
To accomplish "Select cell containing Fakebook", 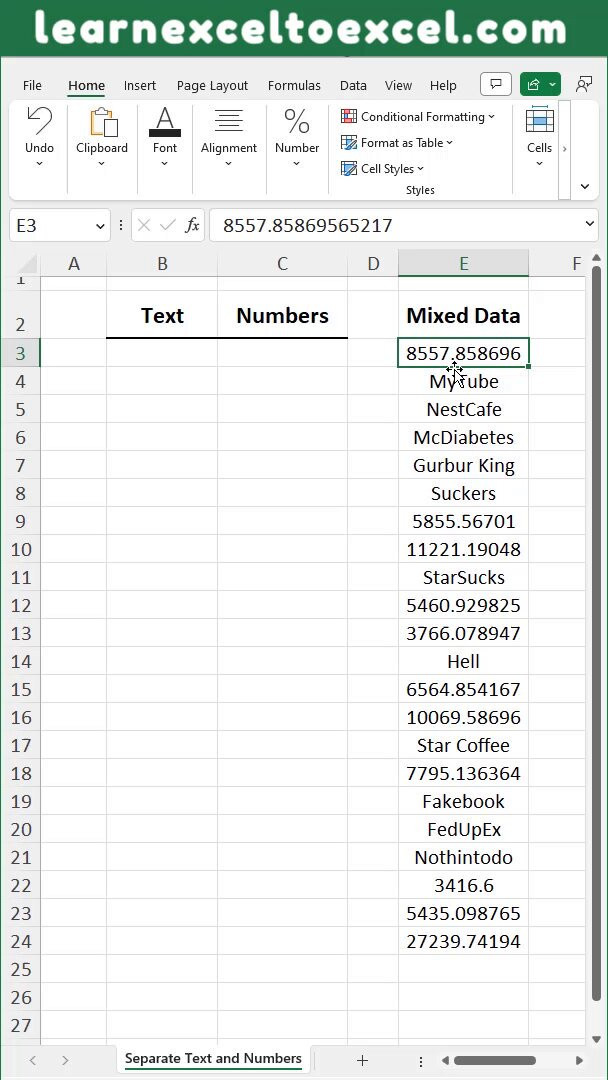I will point(463,801).
